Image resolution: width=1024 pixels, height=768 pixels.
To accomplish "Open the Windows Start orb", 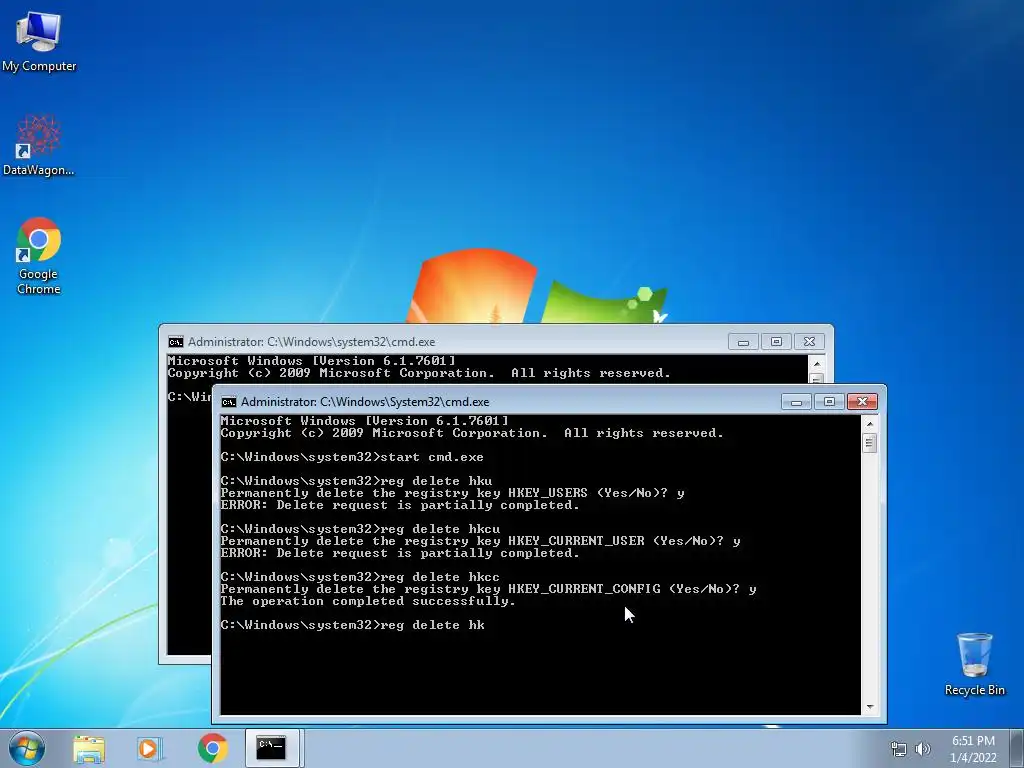I will click(x=27, y=748).
